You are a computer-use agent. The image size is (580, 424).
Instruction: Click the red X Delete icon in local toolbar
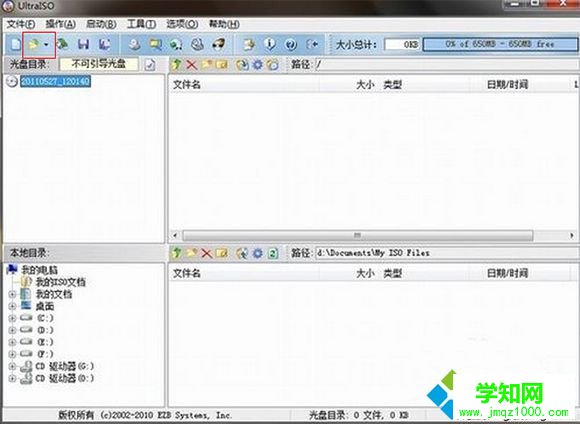(x=206, y=253)
